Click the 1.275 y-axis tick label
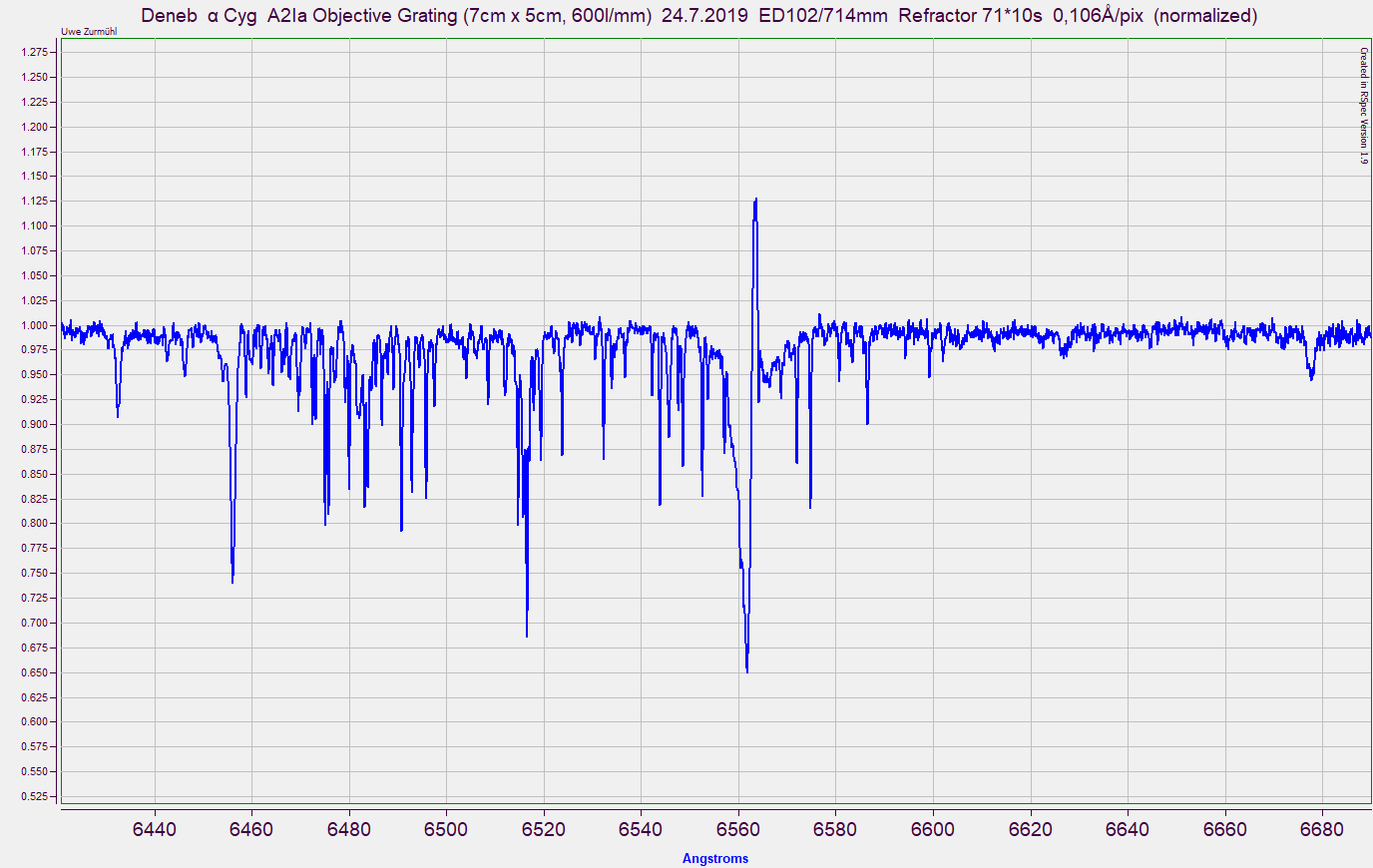This screenshot has width=1373, height=868. click(x=35, y=52)
